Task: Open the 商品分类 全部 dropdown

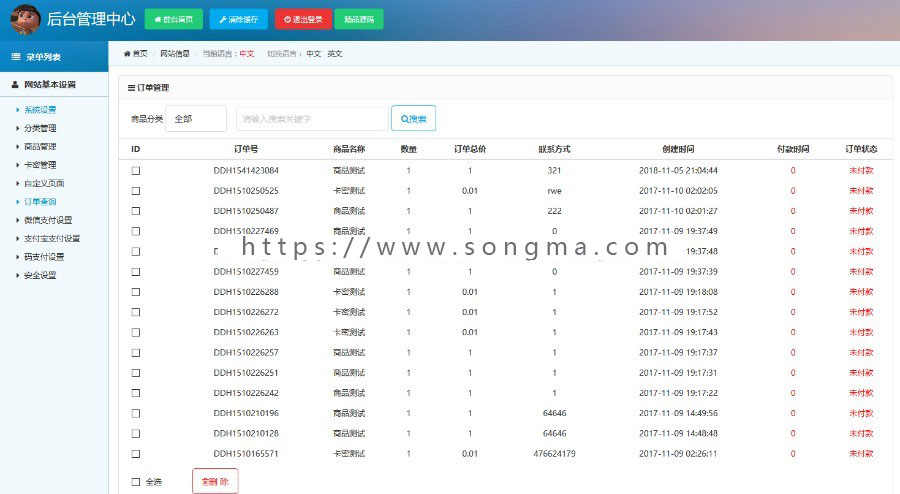Action: (196, 119)
